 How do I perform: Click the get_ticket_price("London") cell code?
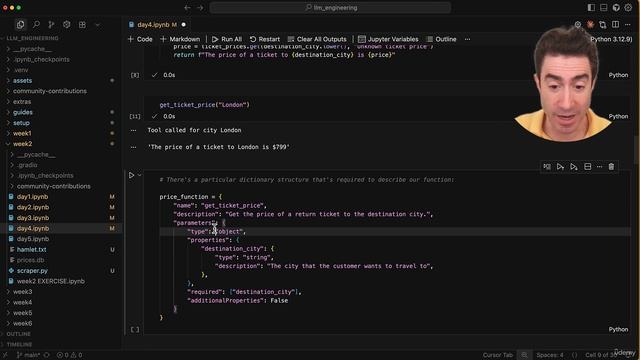[x=204, y=105]
